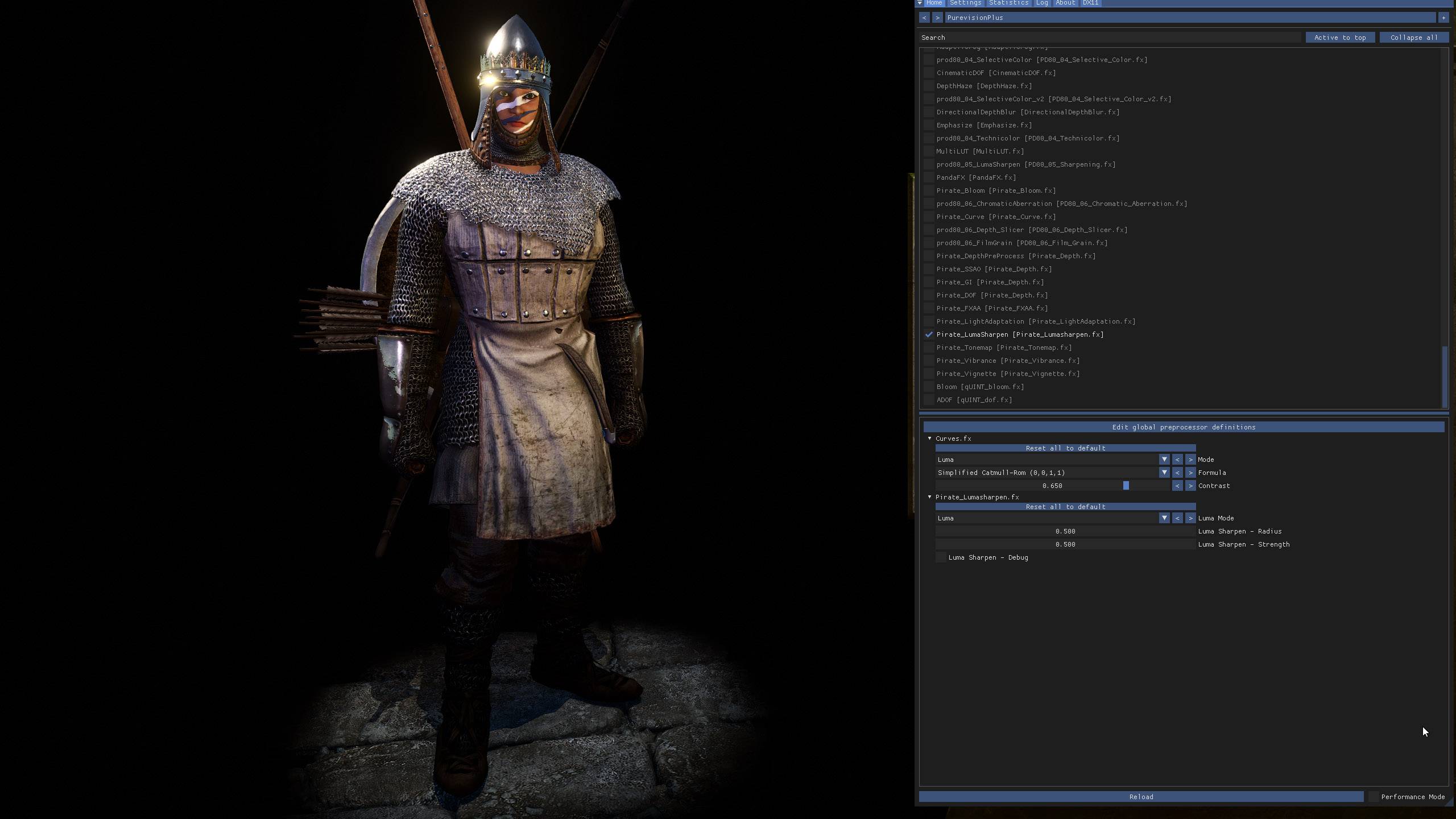Enable the Pirate_Bloom effect
Image resolution: width=1456 pixels, height=819 pixels.
(929, 191)
